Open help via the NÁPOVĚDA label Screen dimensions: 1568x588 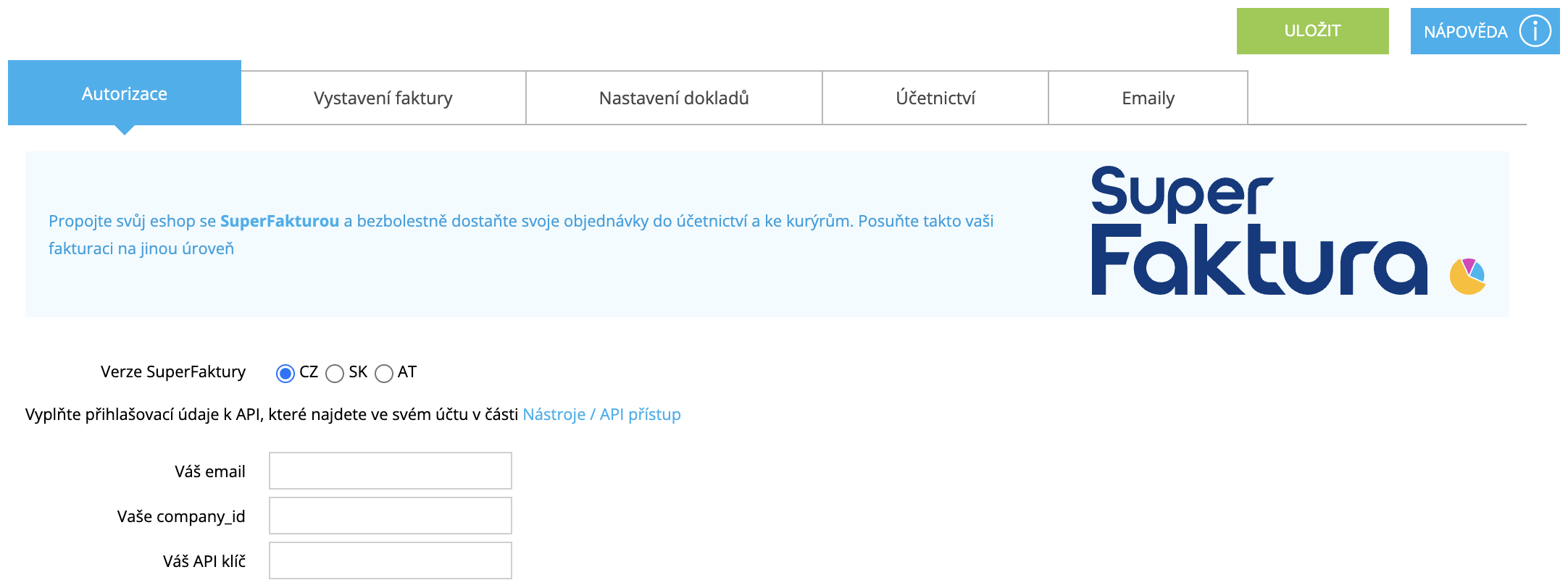[x=1466, y=32]
